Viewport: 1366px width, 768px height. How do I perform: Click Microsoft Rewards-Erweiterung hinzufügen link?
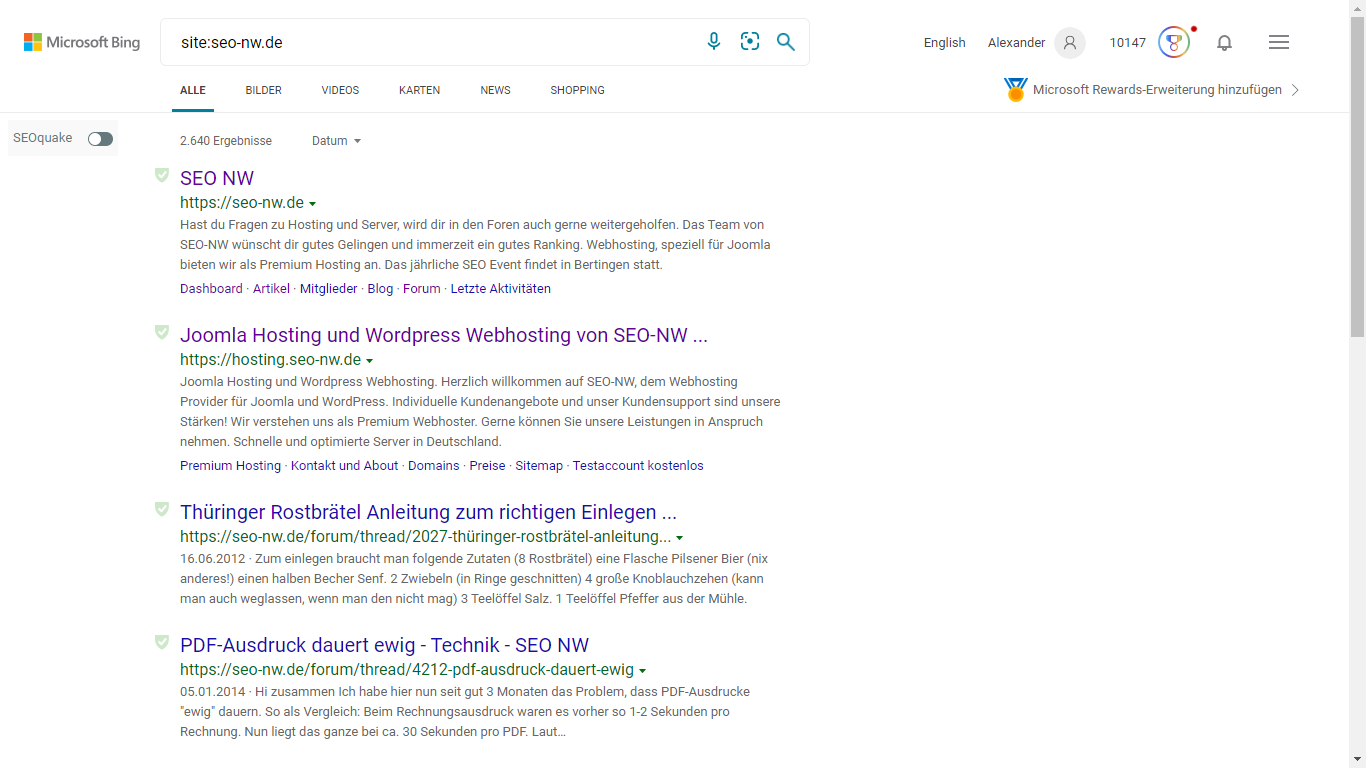1157,90
